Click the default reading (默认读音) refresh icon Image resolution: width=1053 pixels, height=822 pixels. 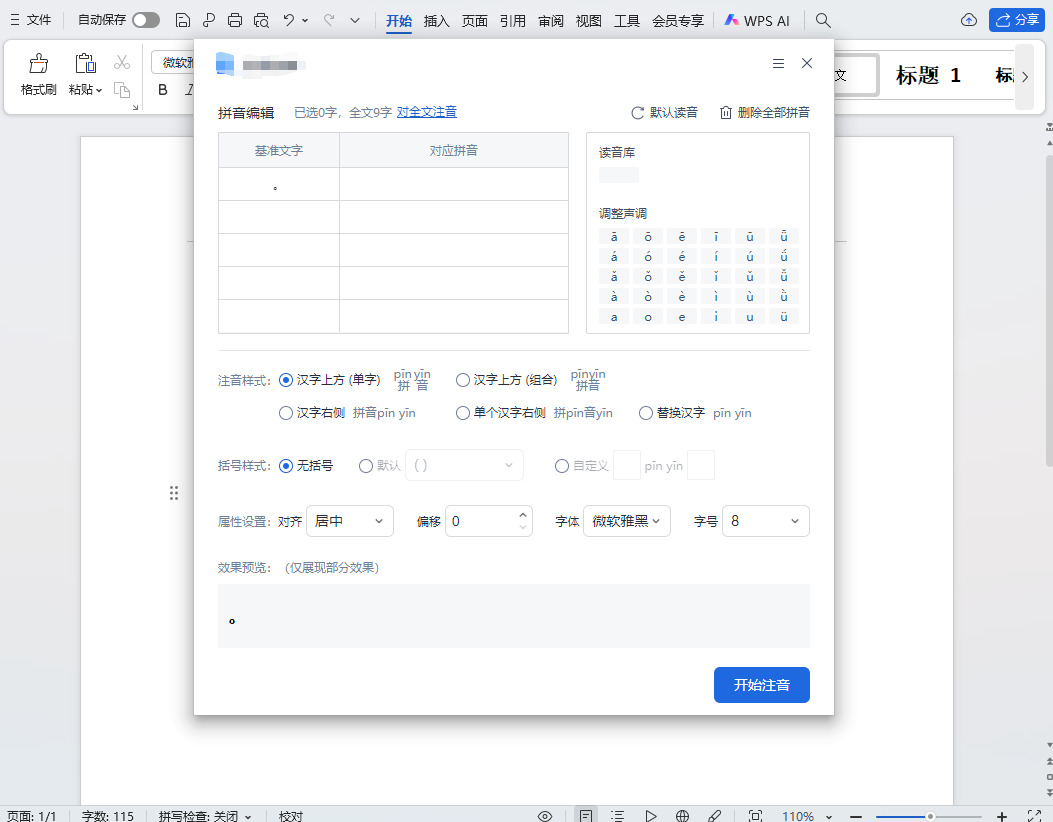(637, 113)
